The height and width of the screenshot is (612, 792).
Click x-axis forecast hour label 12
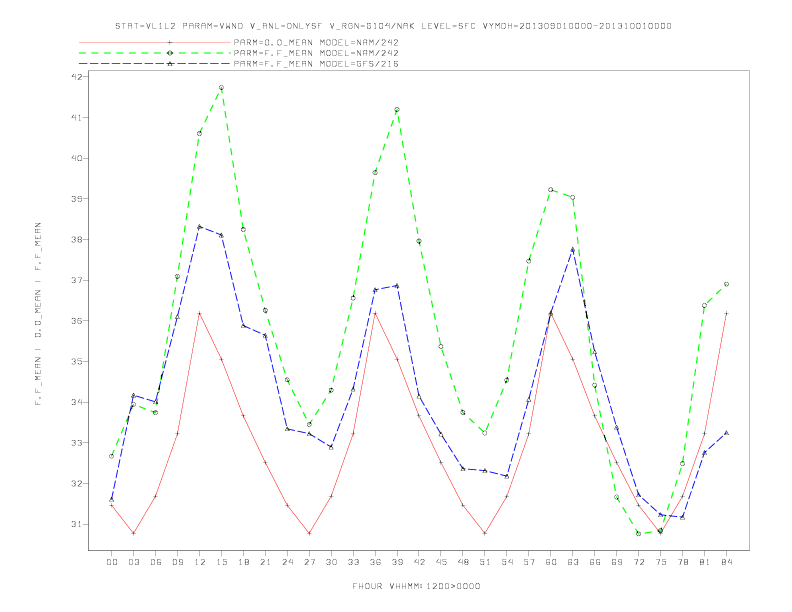[200, 562]
